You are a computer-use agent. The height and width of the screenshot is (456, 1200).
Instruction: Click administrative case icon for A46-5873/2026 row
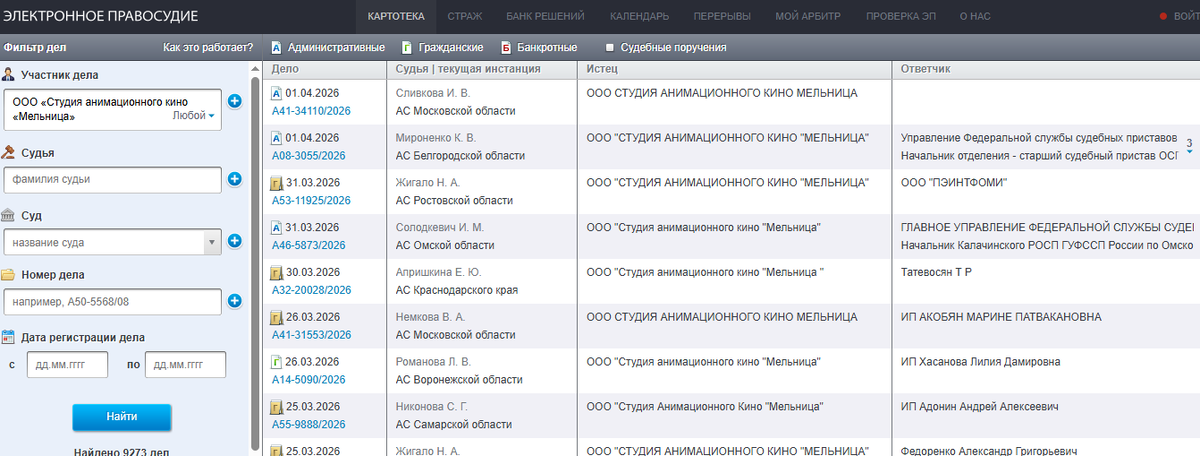pos(277,227)
